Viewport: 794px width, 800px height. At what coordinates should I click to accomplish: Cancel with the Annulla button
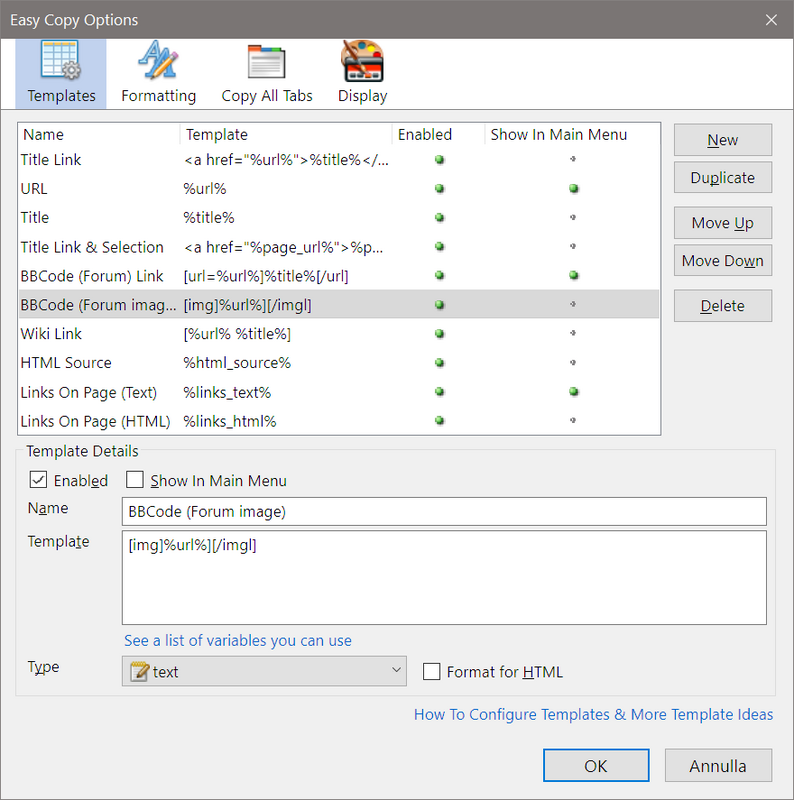point(718,765)
